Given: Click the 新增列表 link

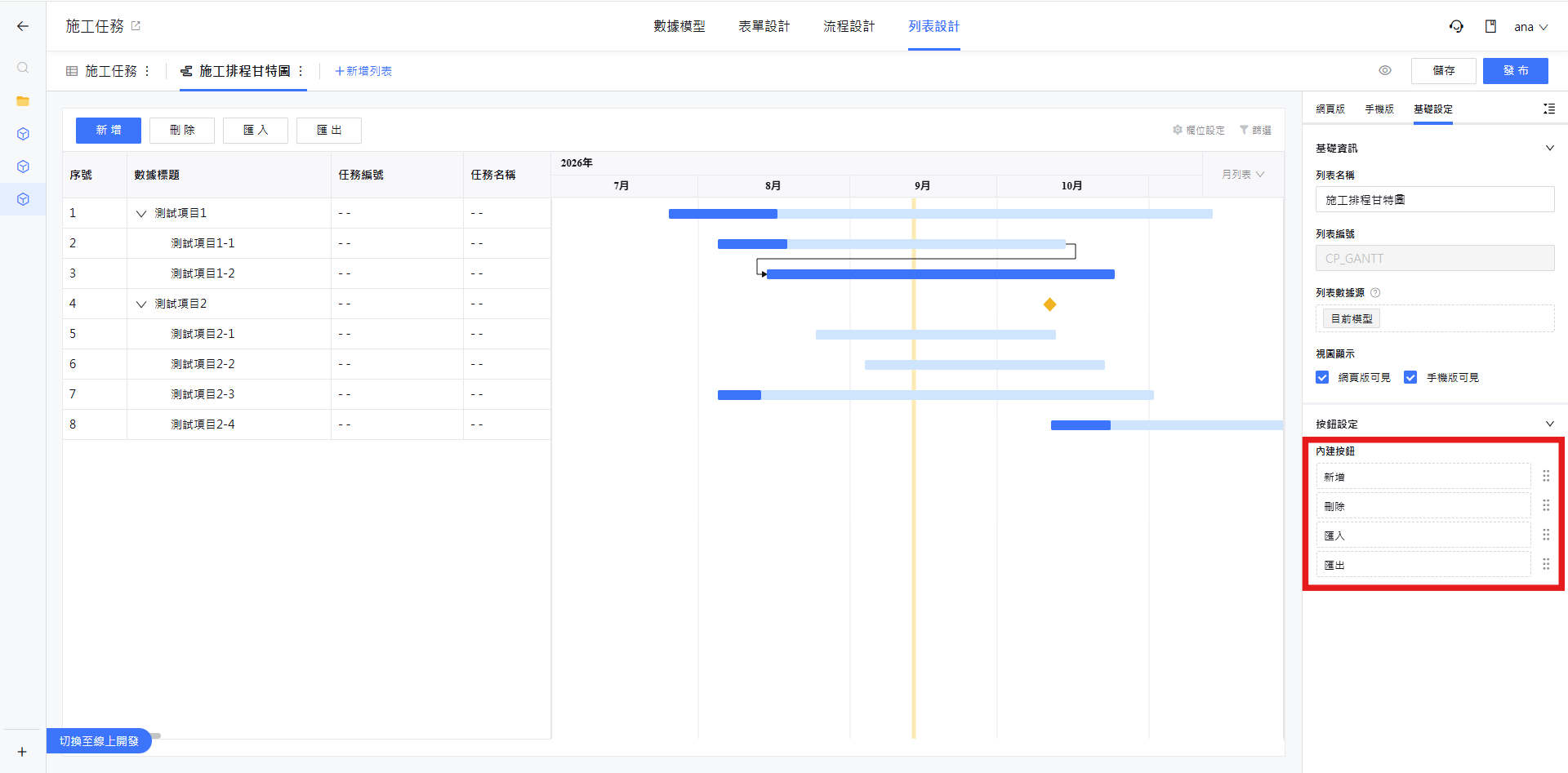Looking at the screenshot, I should click(363, 71).
